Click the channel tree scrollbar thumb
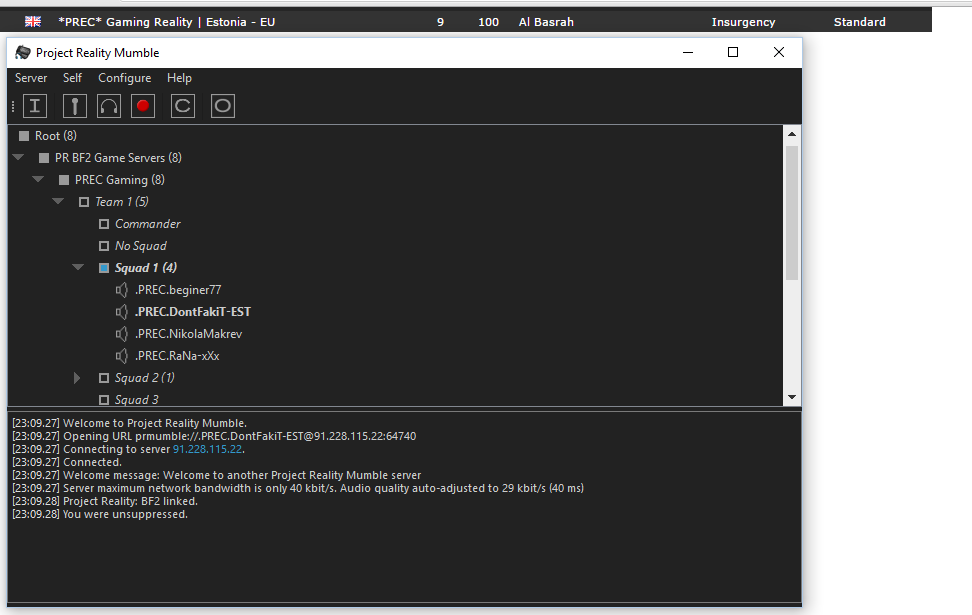972x615 pixels. [792, 213]
